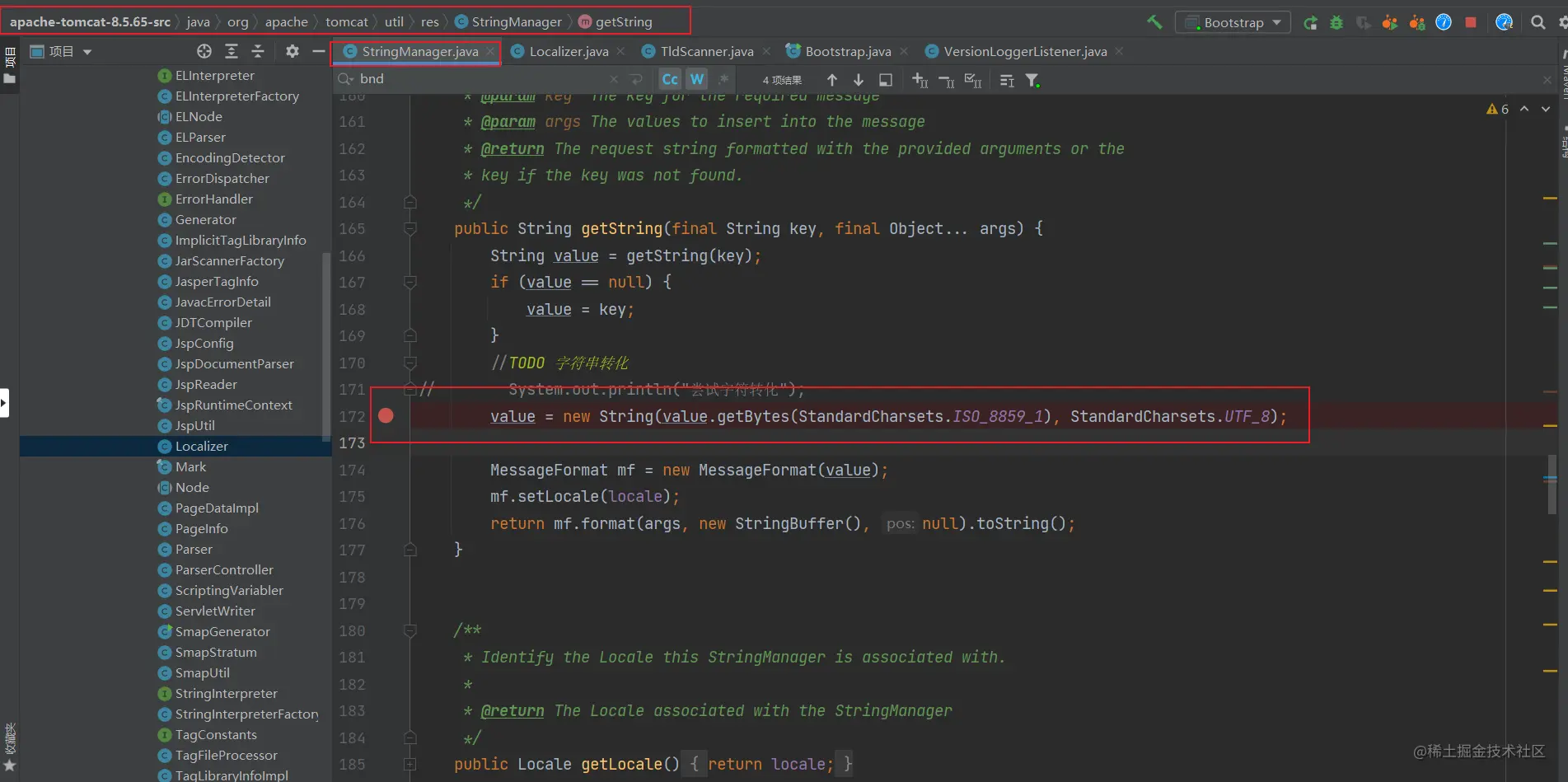1568x782 pixels.
Task: Toggle Regex search option
Action: coord(723,79)
